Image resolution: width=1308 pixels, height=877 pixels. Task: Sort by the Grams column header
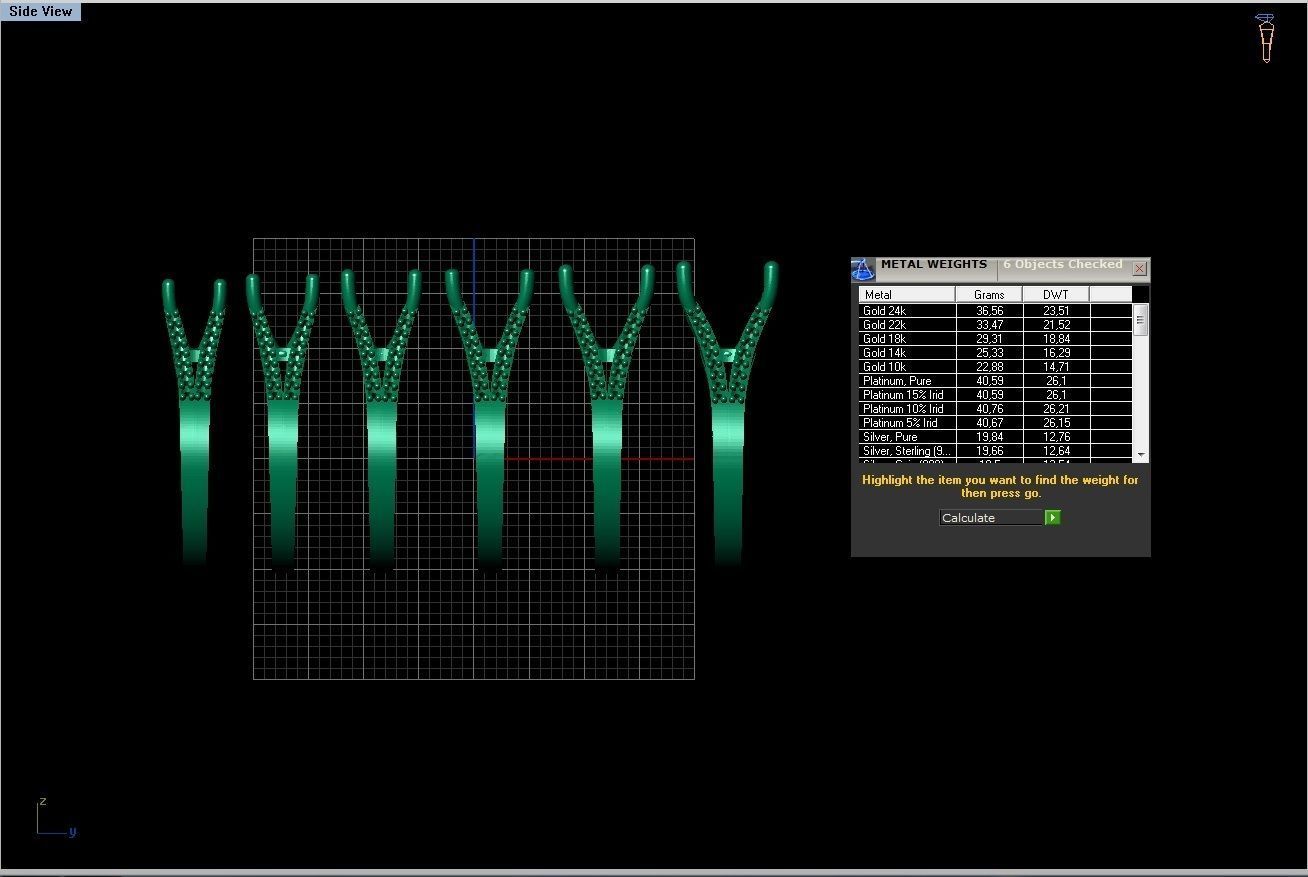pyautogui.click(x=989, y=295)
